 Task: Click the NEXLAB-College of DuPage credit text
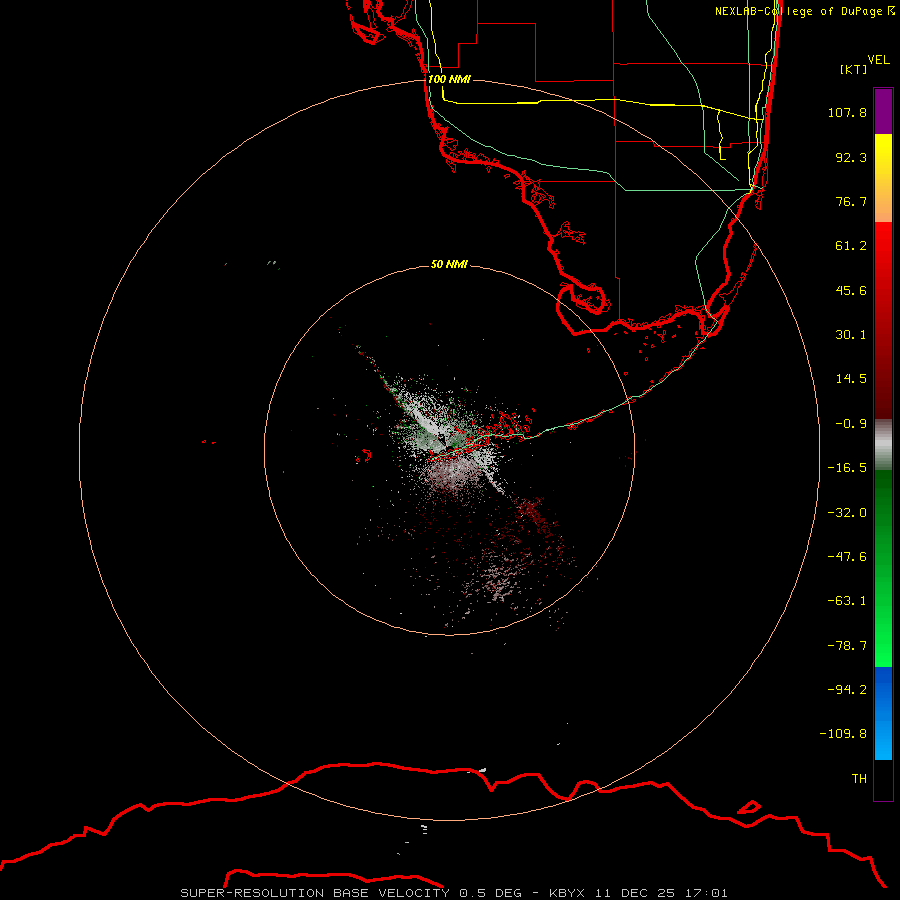[x=804, y=11]
